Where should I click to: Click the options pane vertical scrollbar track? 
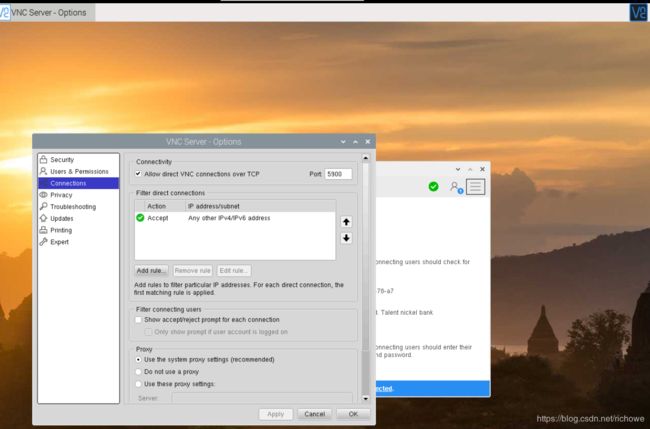366,278
